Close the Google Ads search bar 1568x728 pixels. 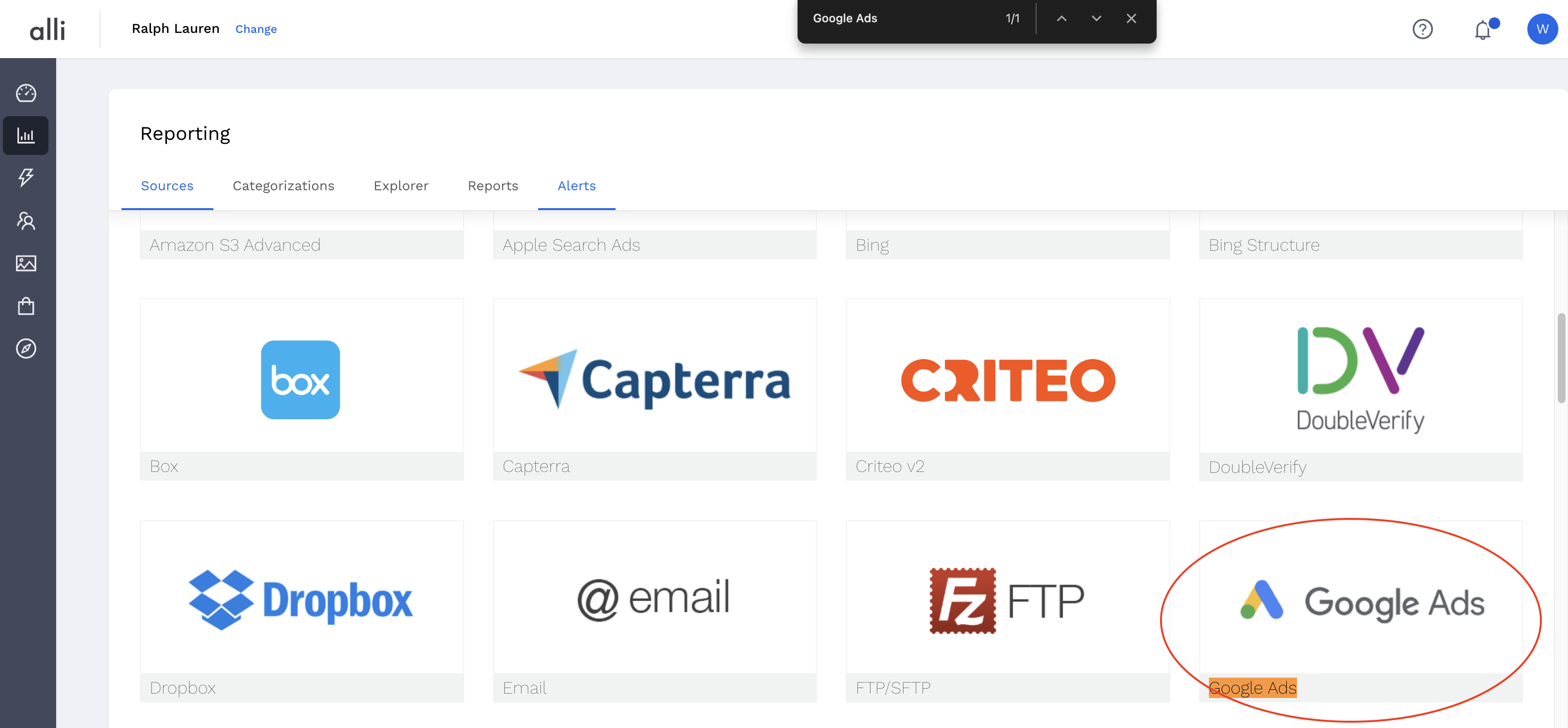click(1131, 18)
